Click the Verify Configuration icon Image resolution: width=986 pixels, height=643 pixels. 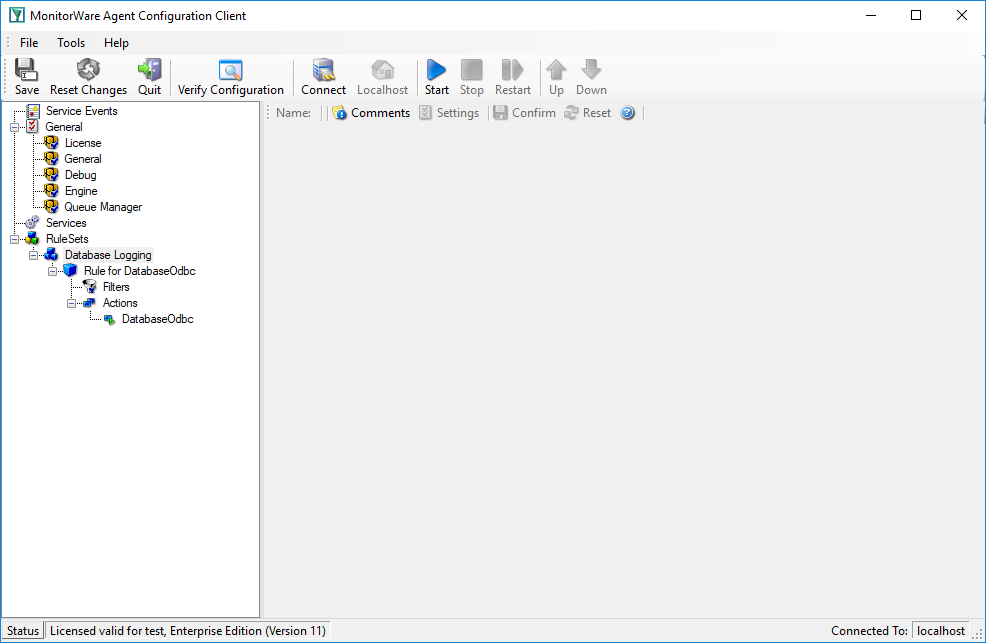(x=231, y=70)
